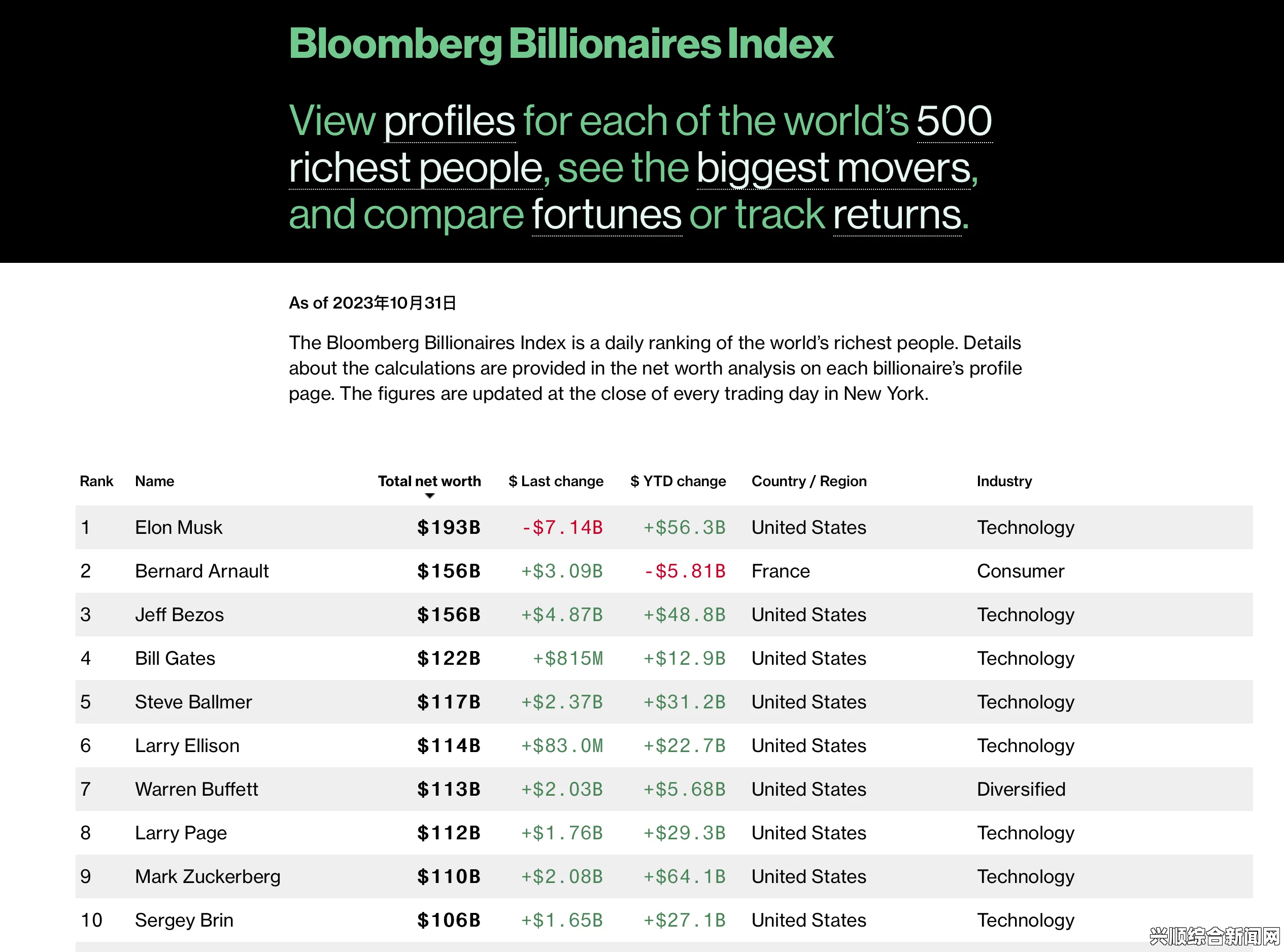Sort by $ YTD change header
This screenshot has height=952, width=1284.
[678, 481]
